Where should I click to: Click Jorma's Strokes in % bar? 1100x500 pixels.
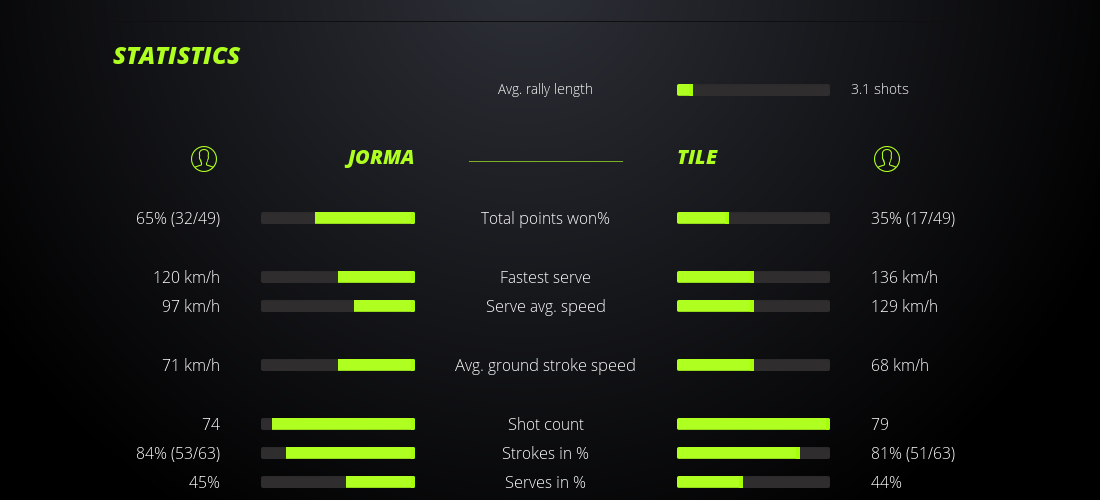pyautogui.click(x=338, y=453)
